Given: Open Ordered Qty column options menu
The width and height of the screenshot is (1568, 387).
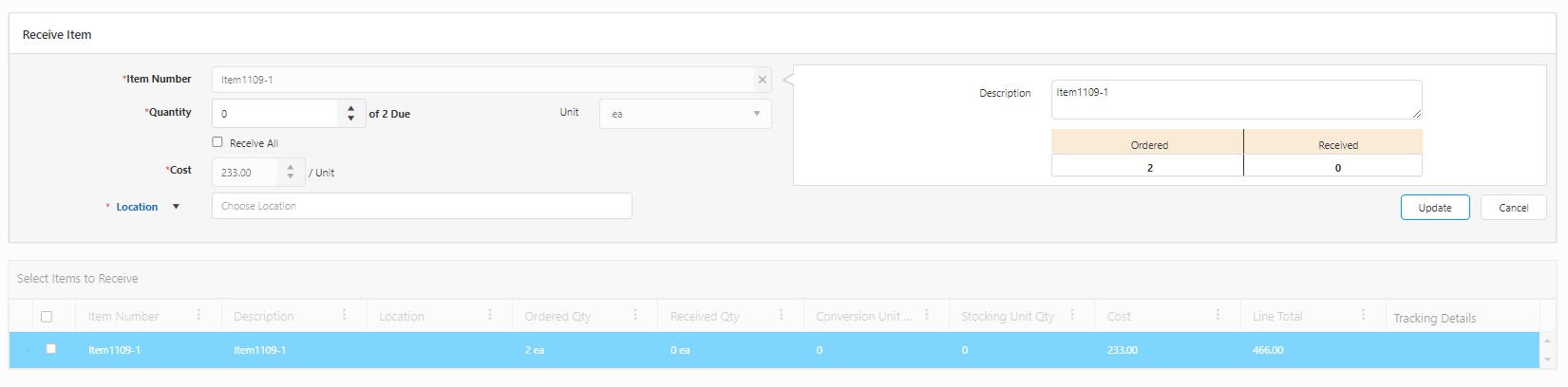Looking at the screenshot, I should 635,315.
